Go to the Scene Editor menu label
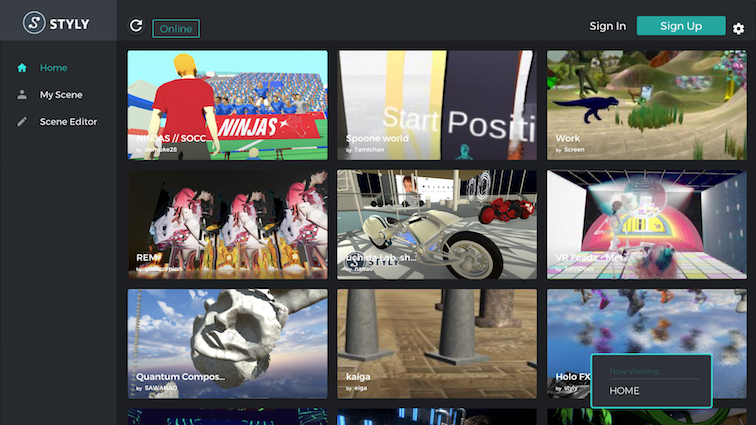The width and height of the screenshot is (756, 425). pyautogui.click(x=68, y=122)
